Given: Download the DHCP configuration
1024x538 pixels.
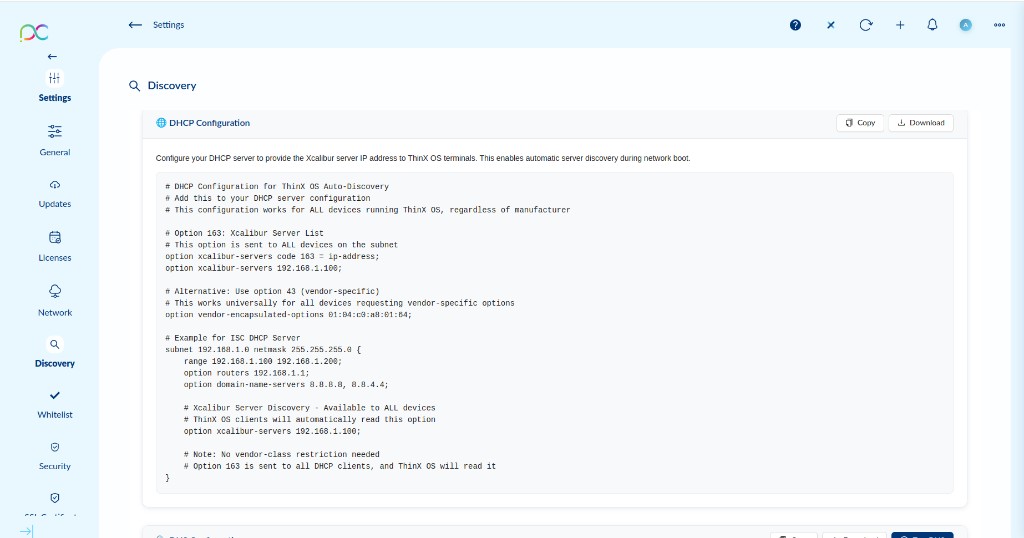Looking at the screenshot, I should point(921,123).
